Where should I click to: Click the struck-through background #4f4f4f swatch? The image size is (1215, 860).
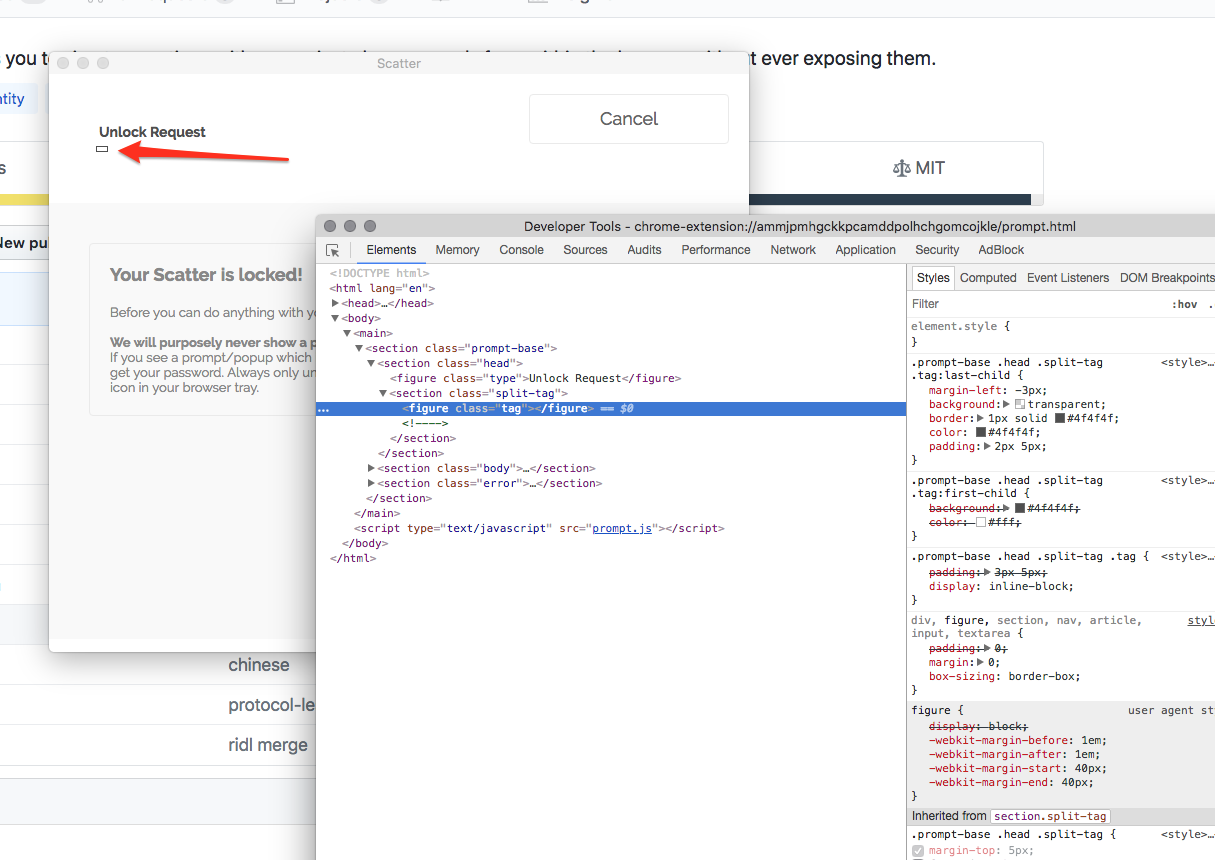[1020, 508]
